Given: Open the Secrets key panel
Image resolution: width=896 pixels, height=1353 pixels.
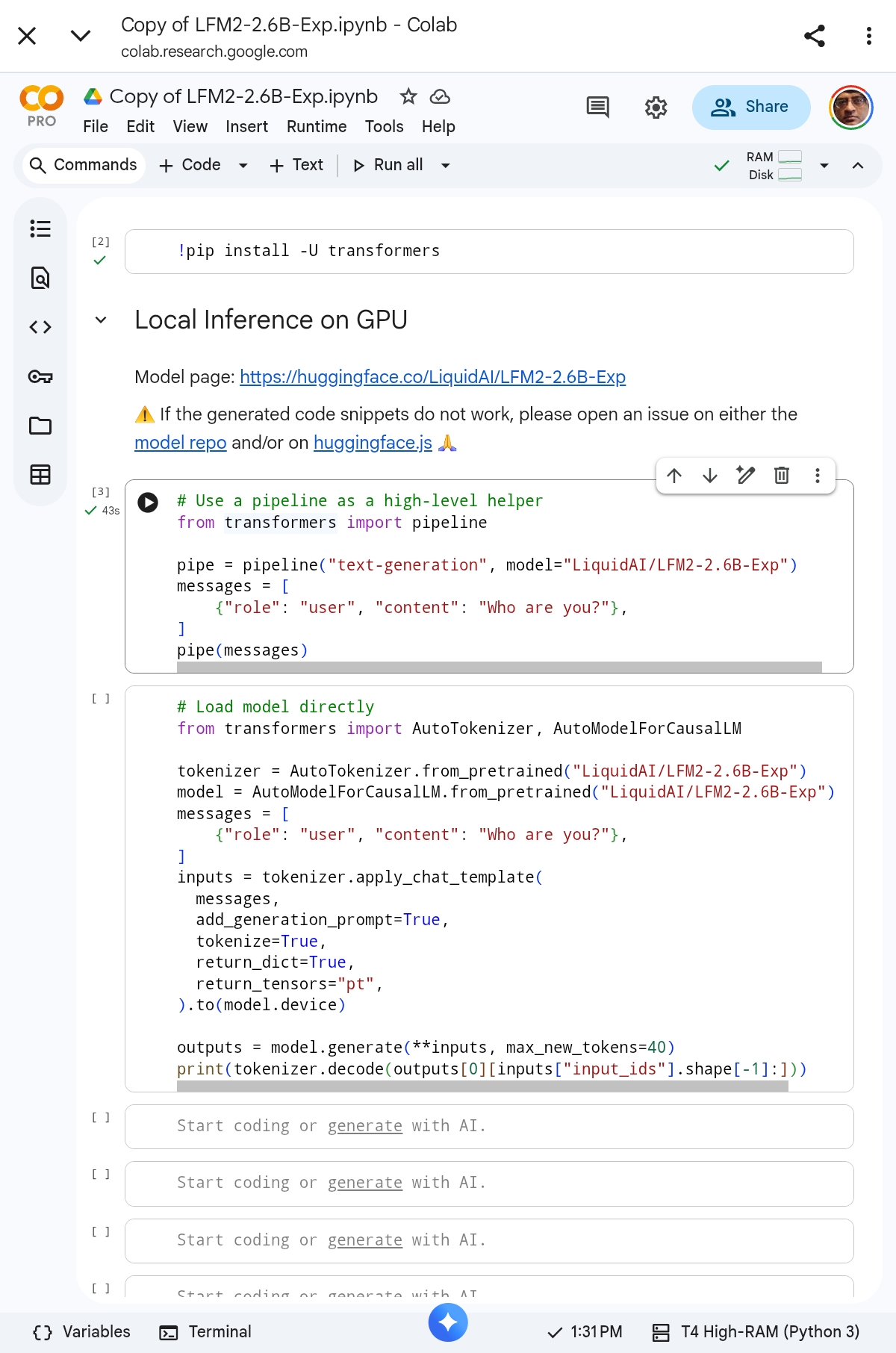Looking at the screenshot, I should tap(40, 376).
